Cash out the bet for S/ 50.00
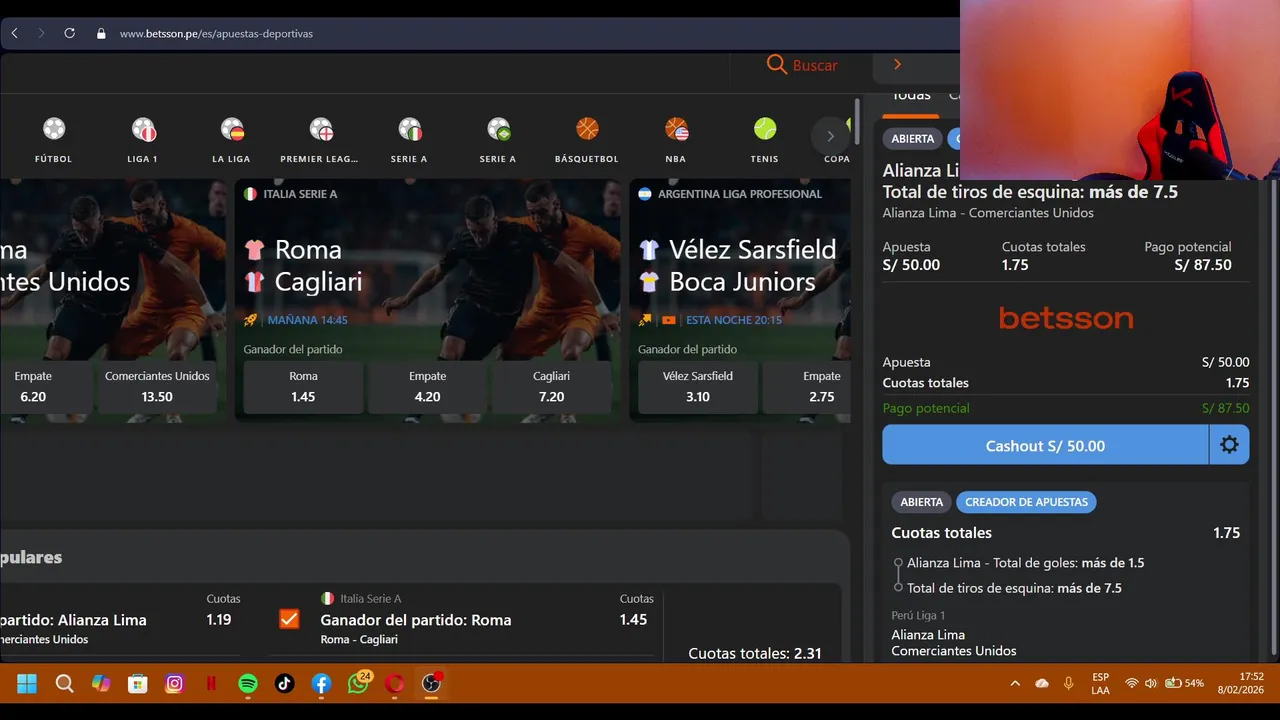The height and width of the screenshot is (720, 1280). coord(1045,445)
